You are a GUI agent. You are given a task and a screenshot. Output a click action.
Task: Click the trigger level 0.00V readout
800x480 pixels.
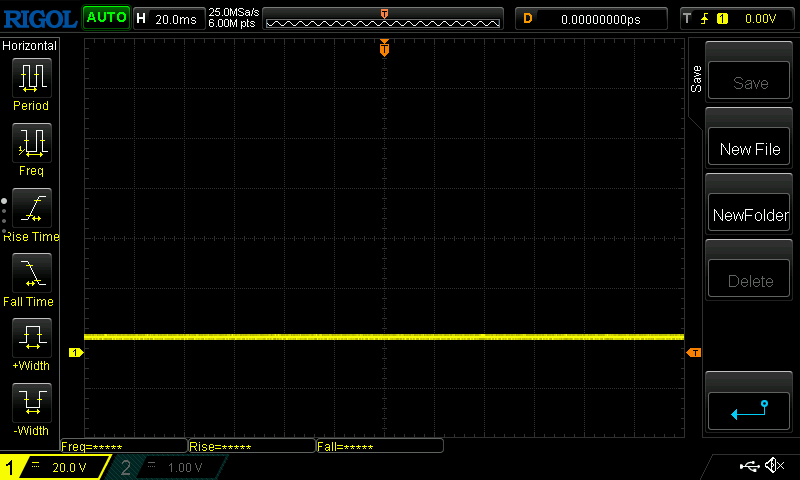[760, 19]
